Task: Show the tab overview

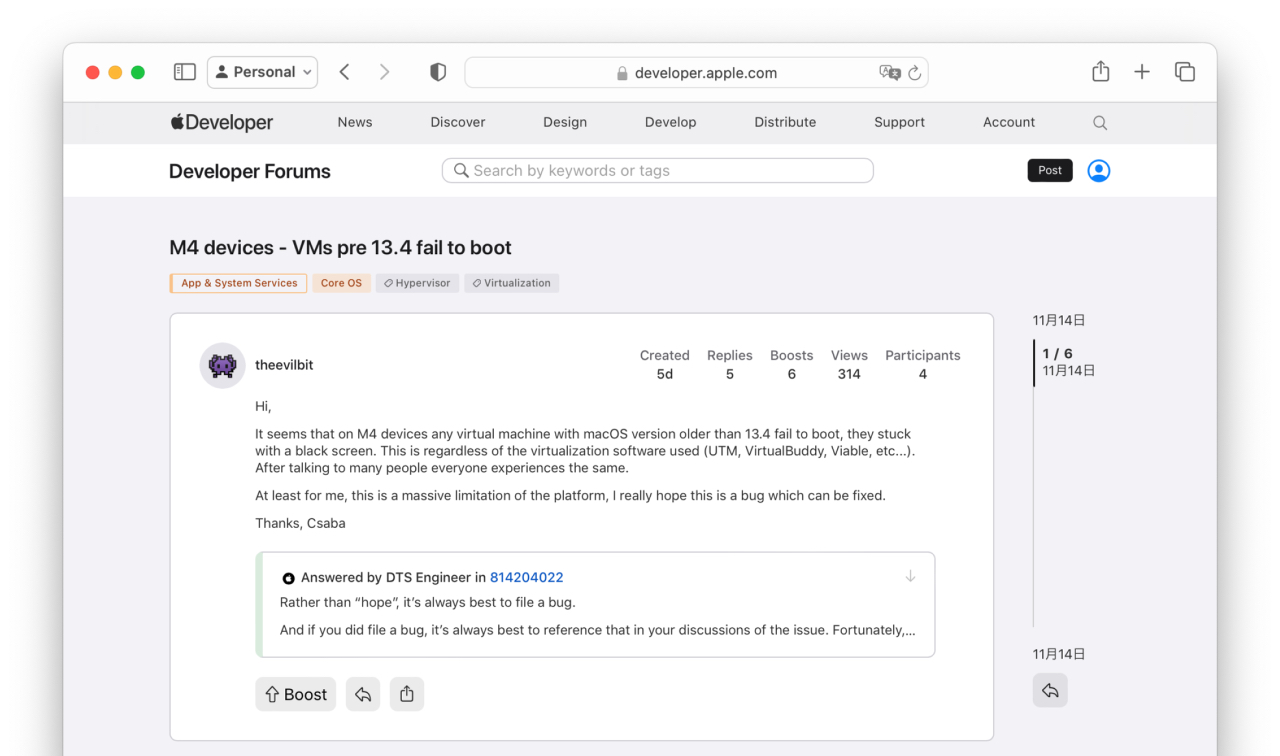Action: (1185, 72)
